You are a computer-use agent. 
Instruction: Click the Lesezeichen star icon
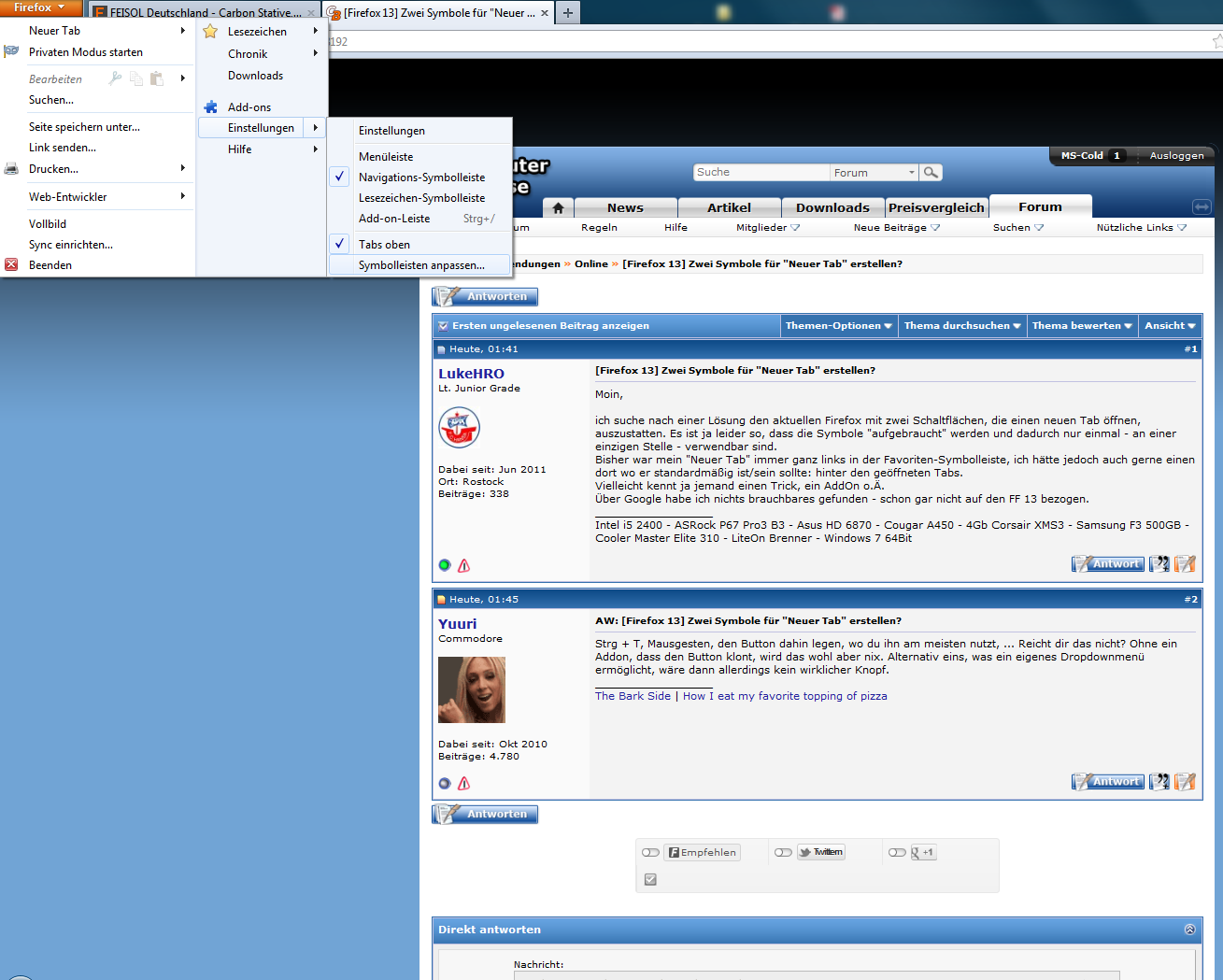[210, 32]
